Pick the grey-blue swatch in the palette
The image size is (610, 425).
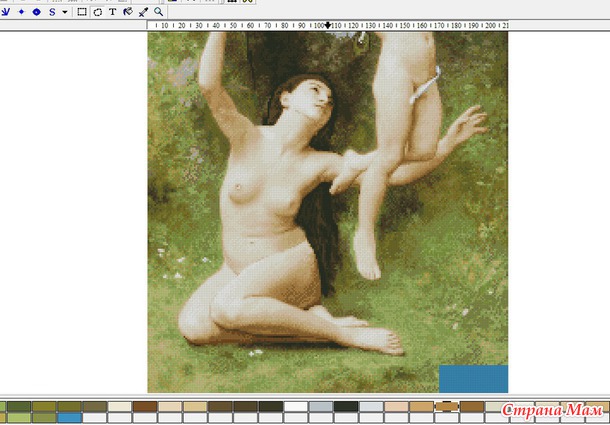(x=321, y=407)
